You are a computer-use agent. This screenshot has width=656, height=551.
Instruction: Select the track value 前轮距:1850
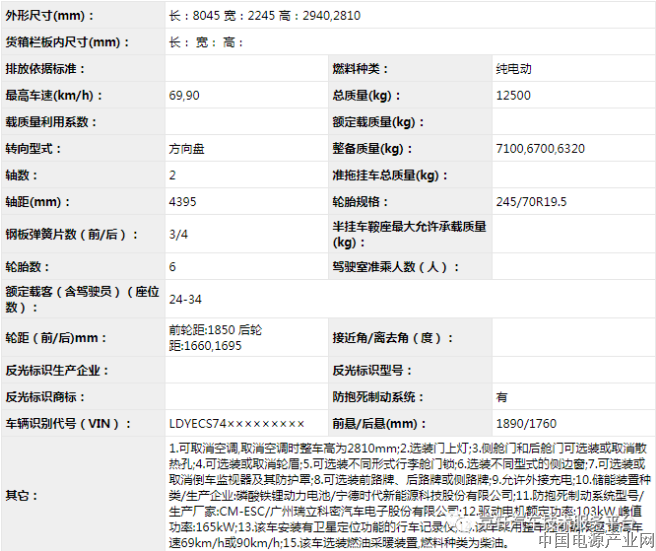202,330
